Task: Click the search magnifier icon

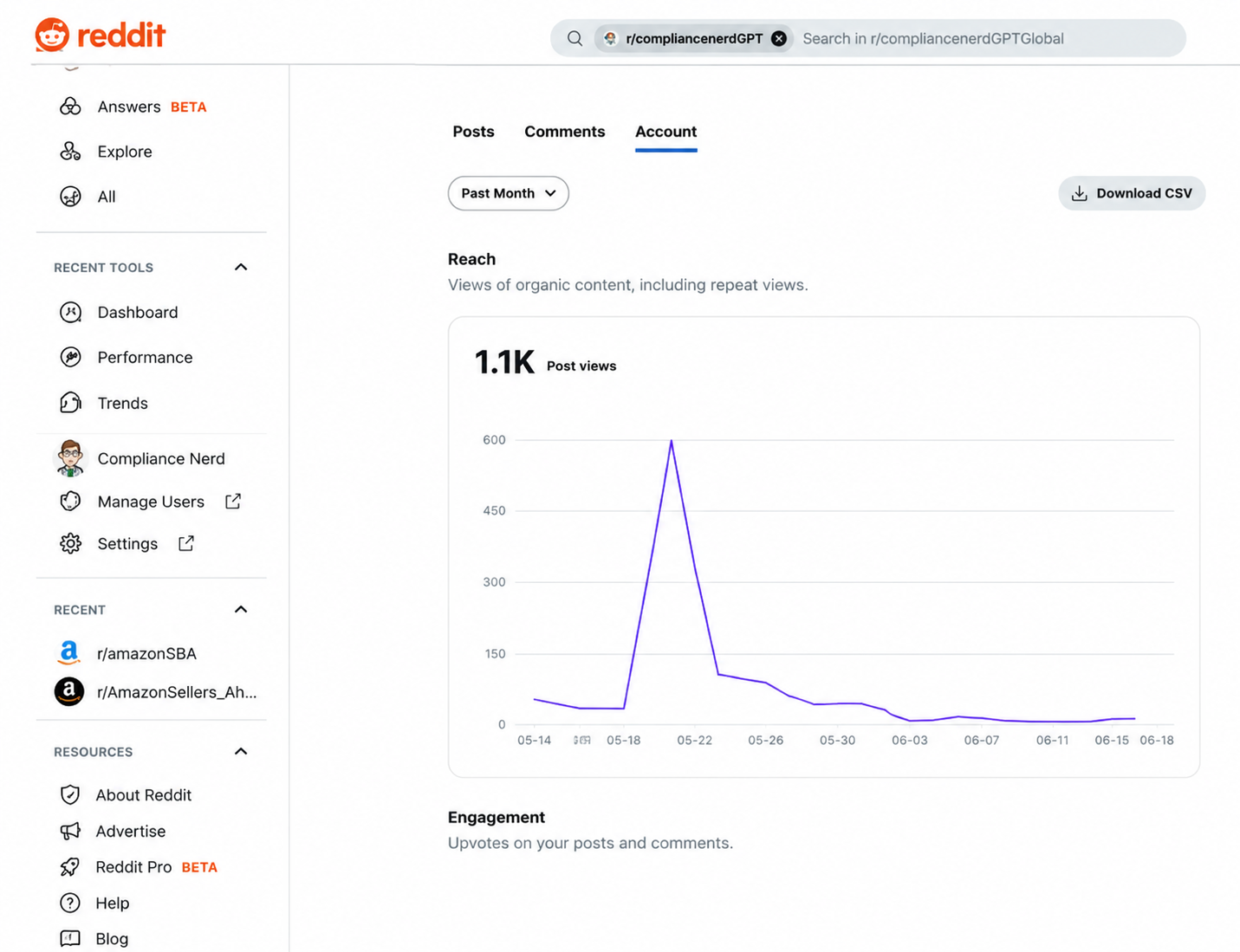Action: click(x=575, y=38)
